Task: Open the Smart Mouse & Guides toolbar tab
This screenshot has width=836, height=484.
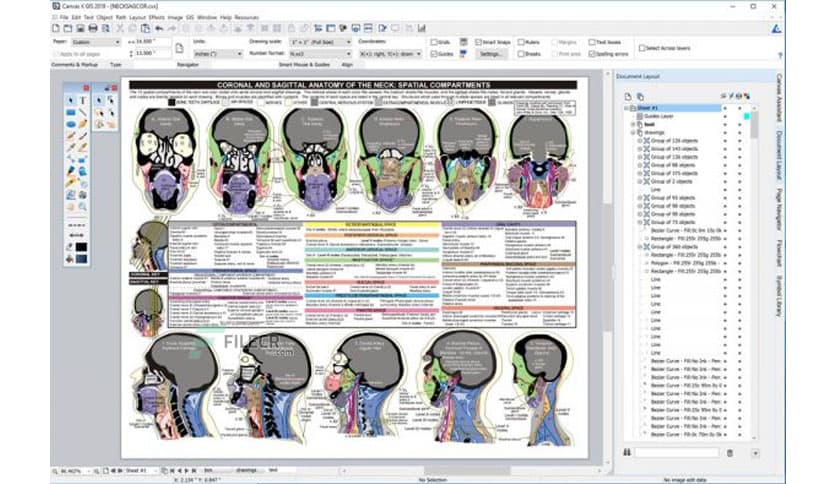Action: 304,64
